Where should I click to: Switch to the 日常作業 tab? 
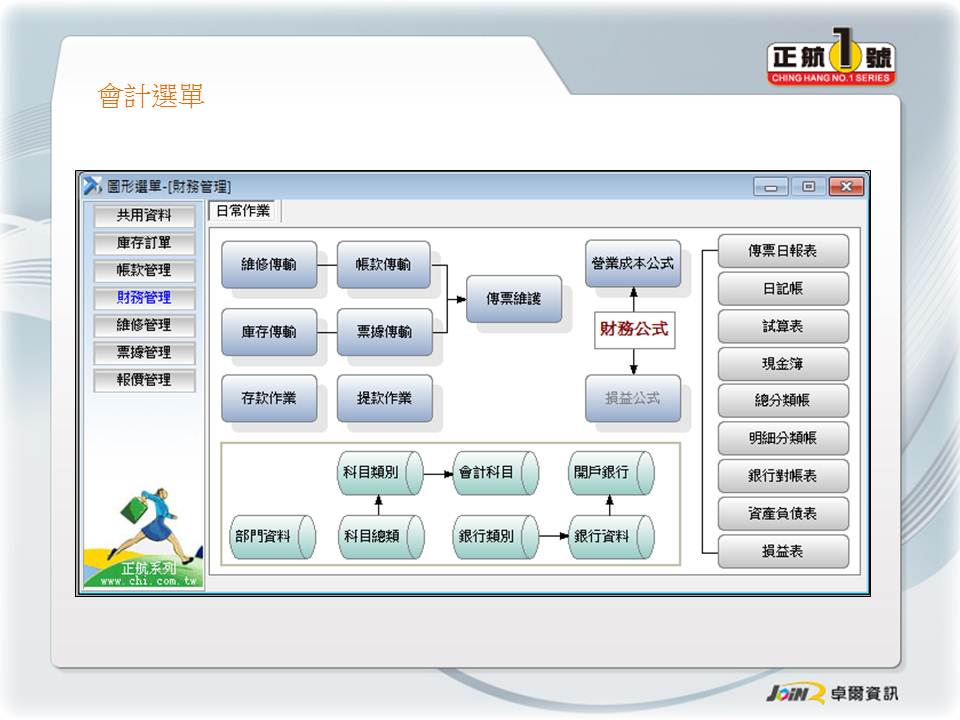(x=244, y=211)
